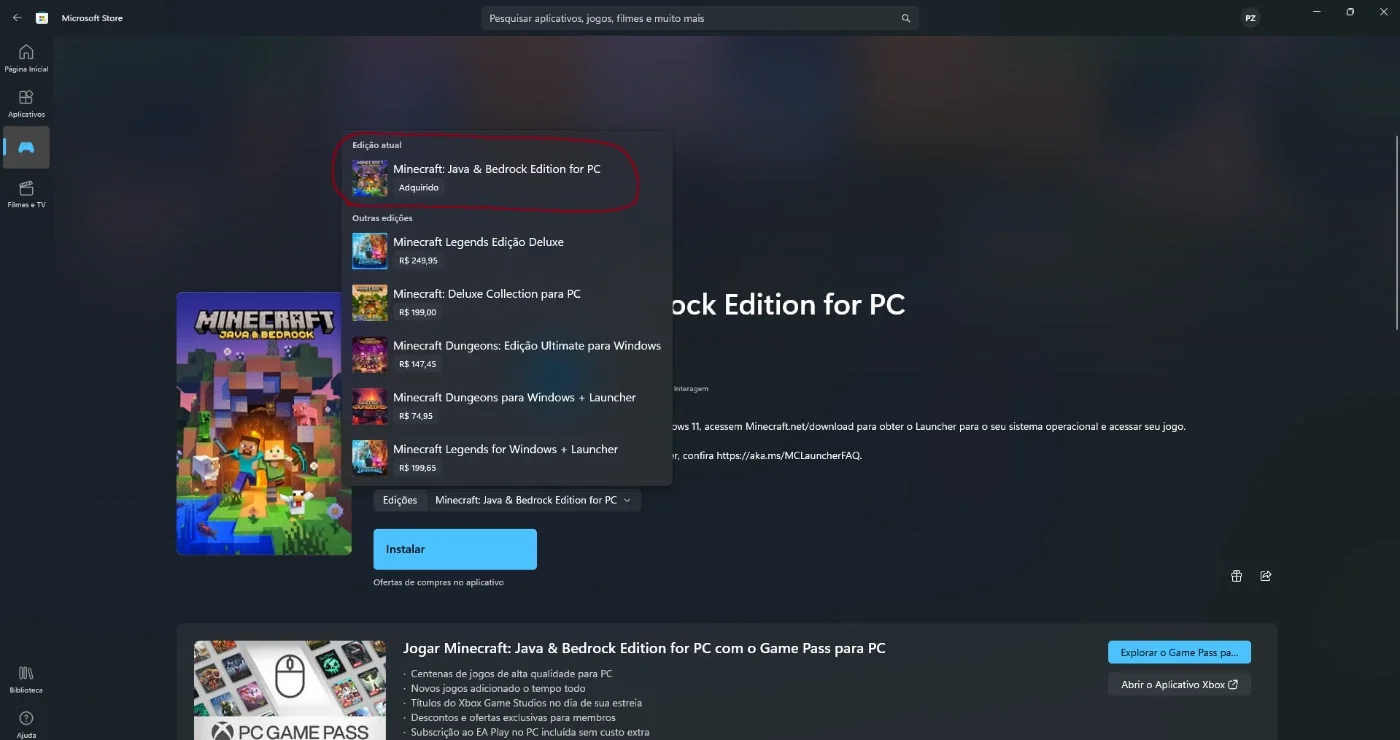This screenshot has height=740, width=1400.
Task: Select the Jogos controller icon
Action: pyautogui.click(x=26, y=148)
